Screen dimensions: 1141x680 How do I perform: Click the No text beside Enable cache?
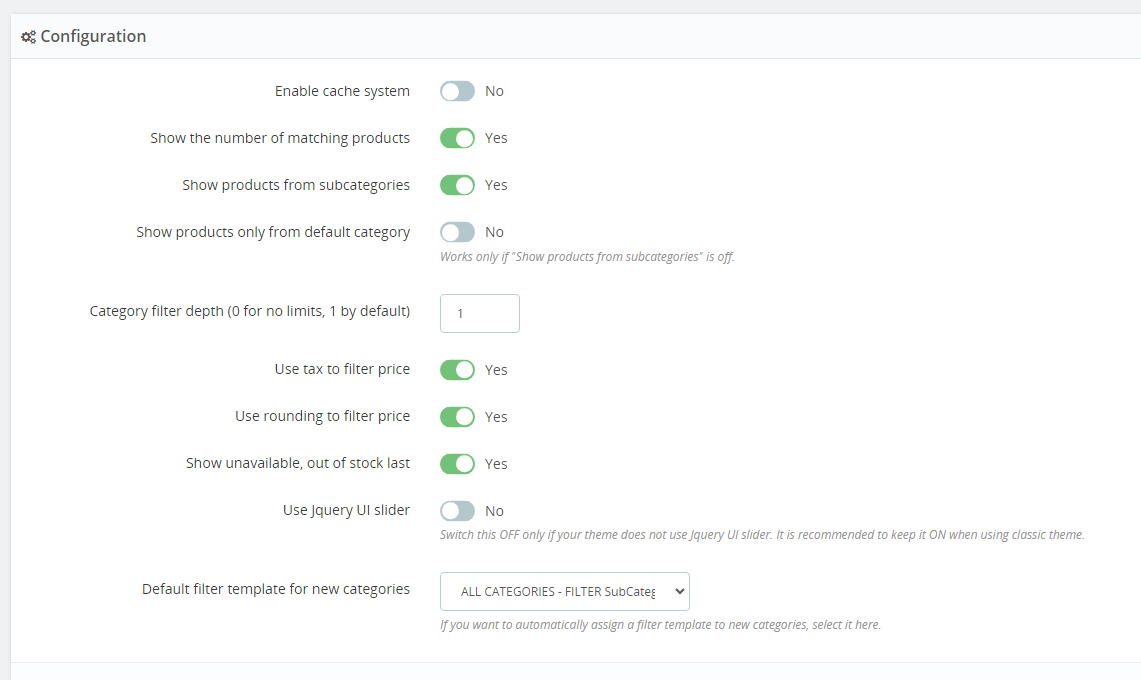tap(494, 91)
